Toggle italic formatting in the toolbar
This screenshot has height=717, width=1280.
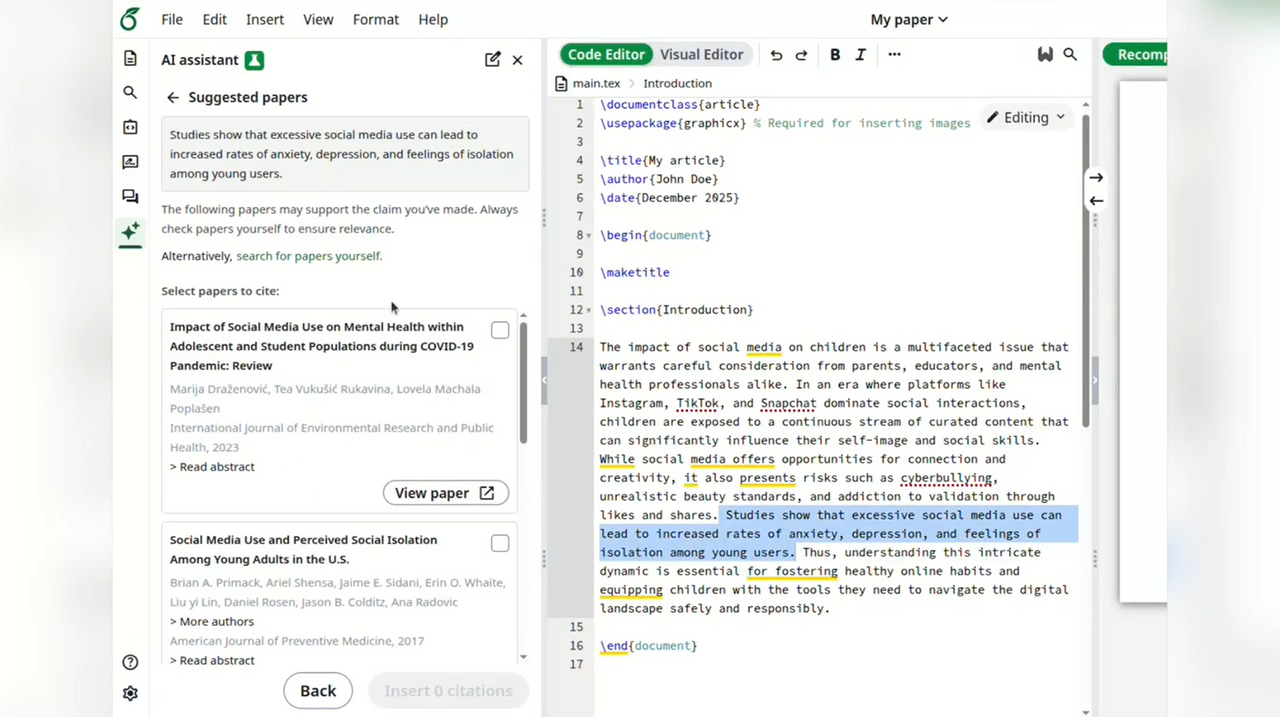(860, 55)
